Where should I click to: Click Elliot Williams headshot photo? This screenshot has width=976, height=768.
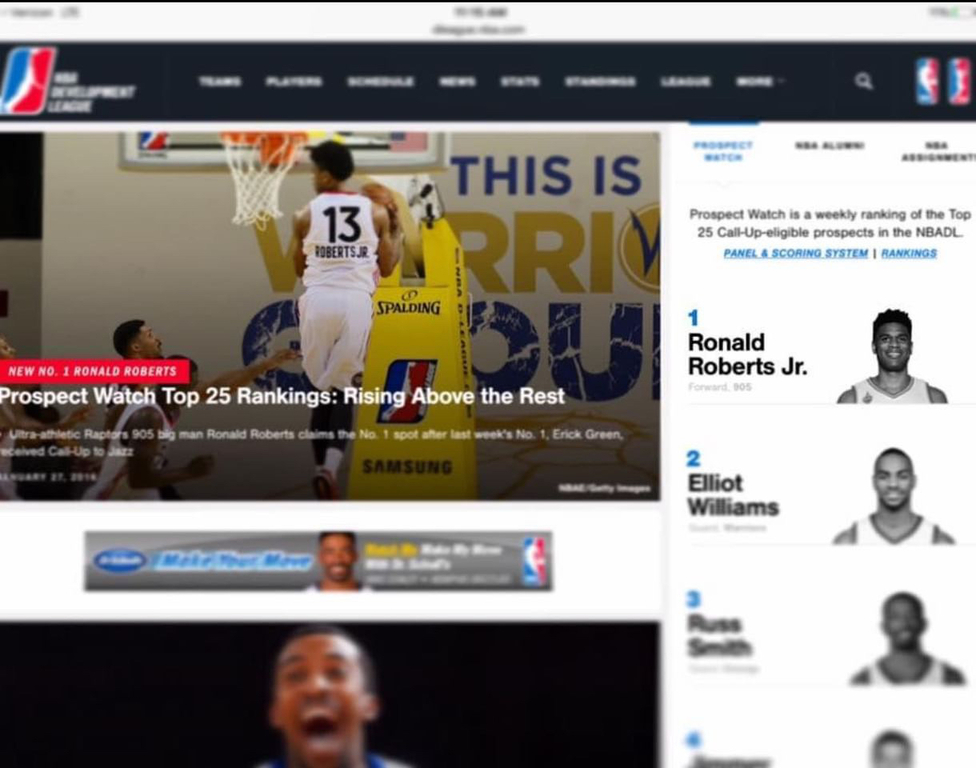point(894,496)
